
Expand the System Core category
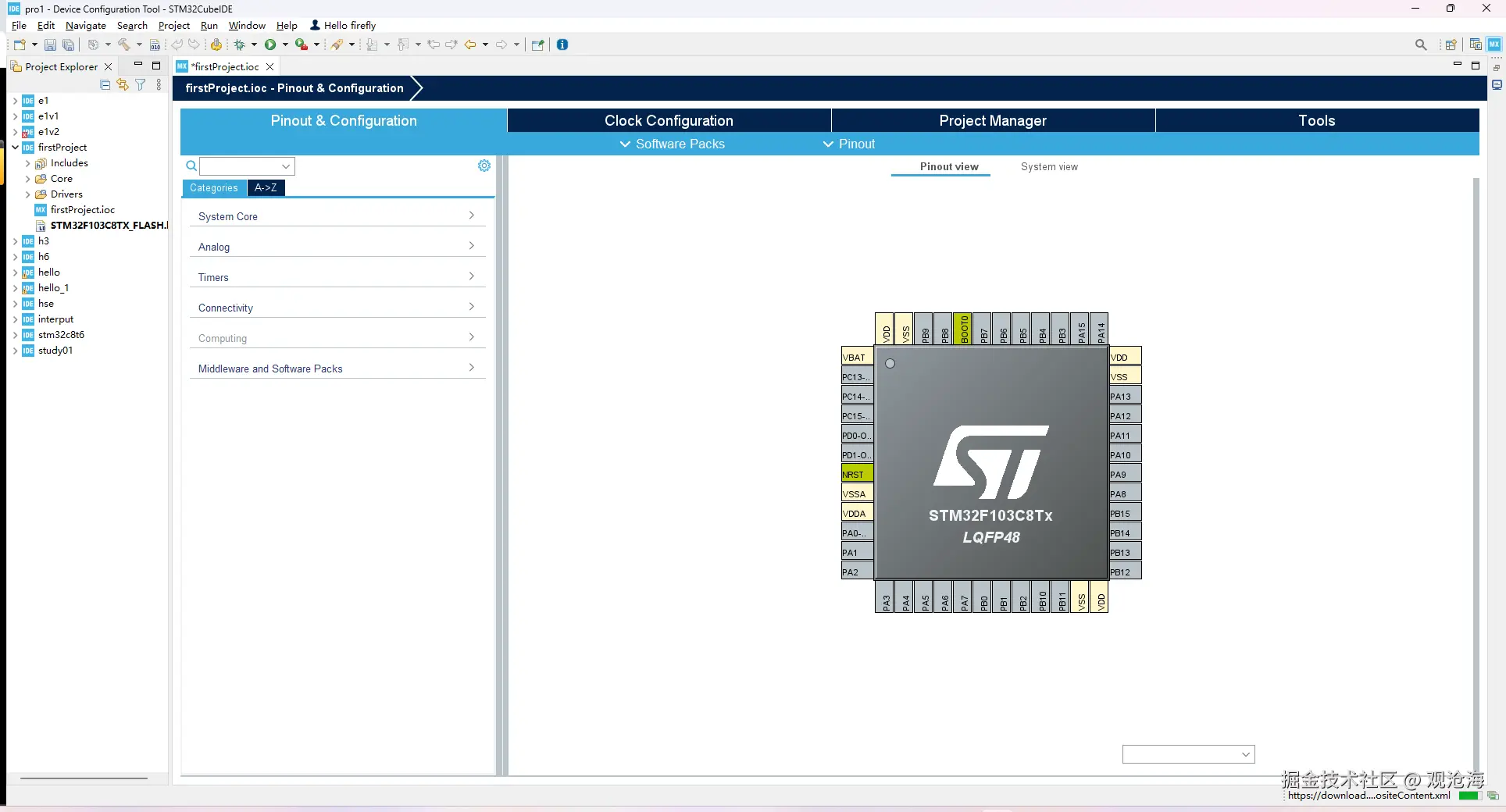(337, 216)
